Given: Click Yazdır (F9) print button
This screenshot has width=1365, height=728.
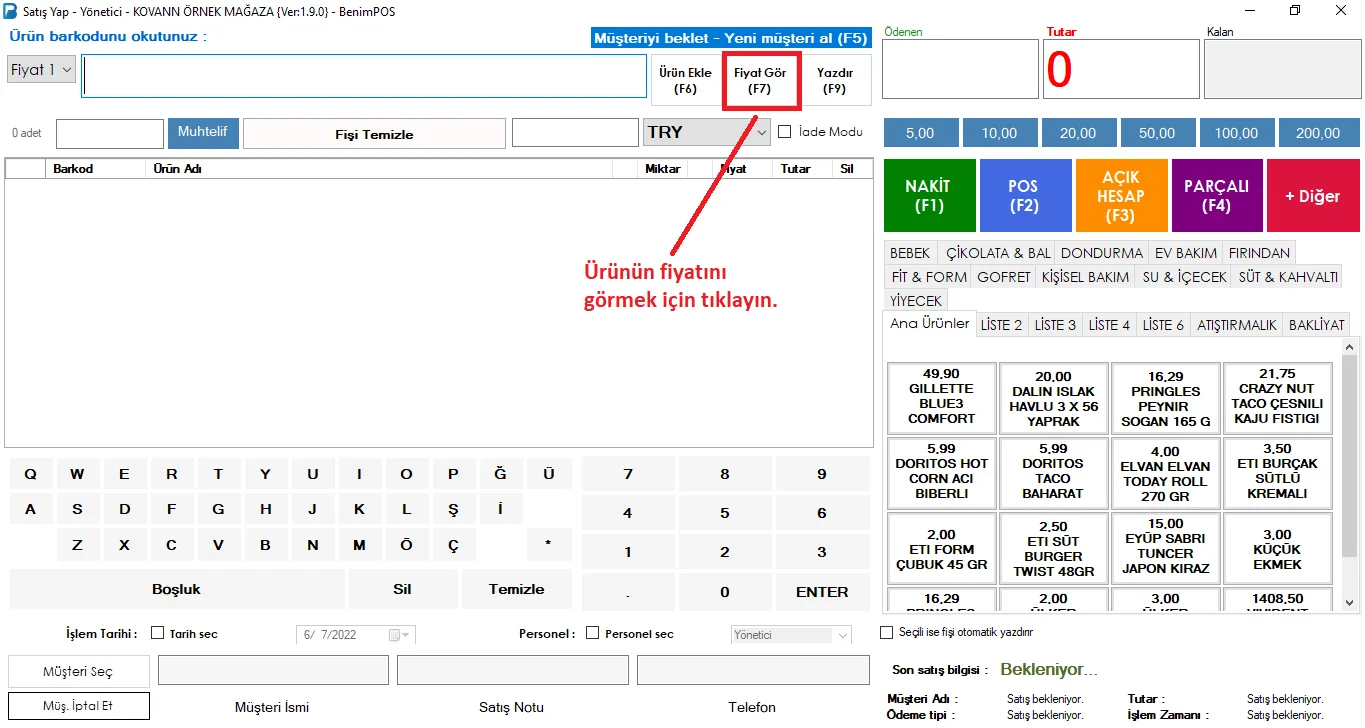Looking at the screenshot, I should (x=835, y=81).
